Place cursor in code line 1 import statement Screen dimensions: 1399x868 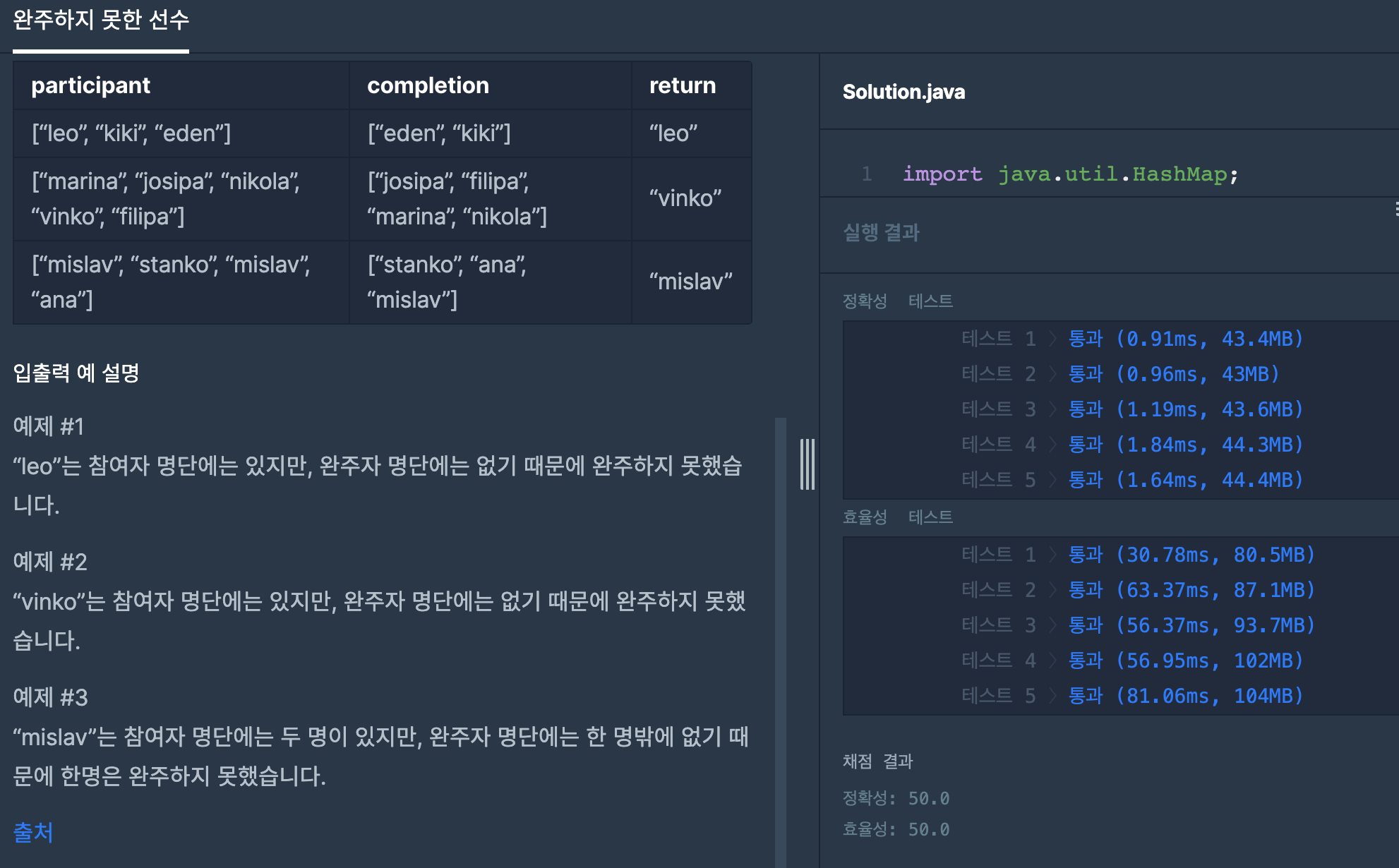pos(1069,174)
